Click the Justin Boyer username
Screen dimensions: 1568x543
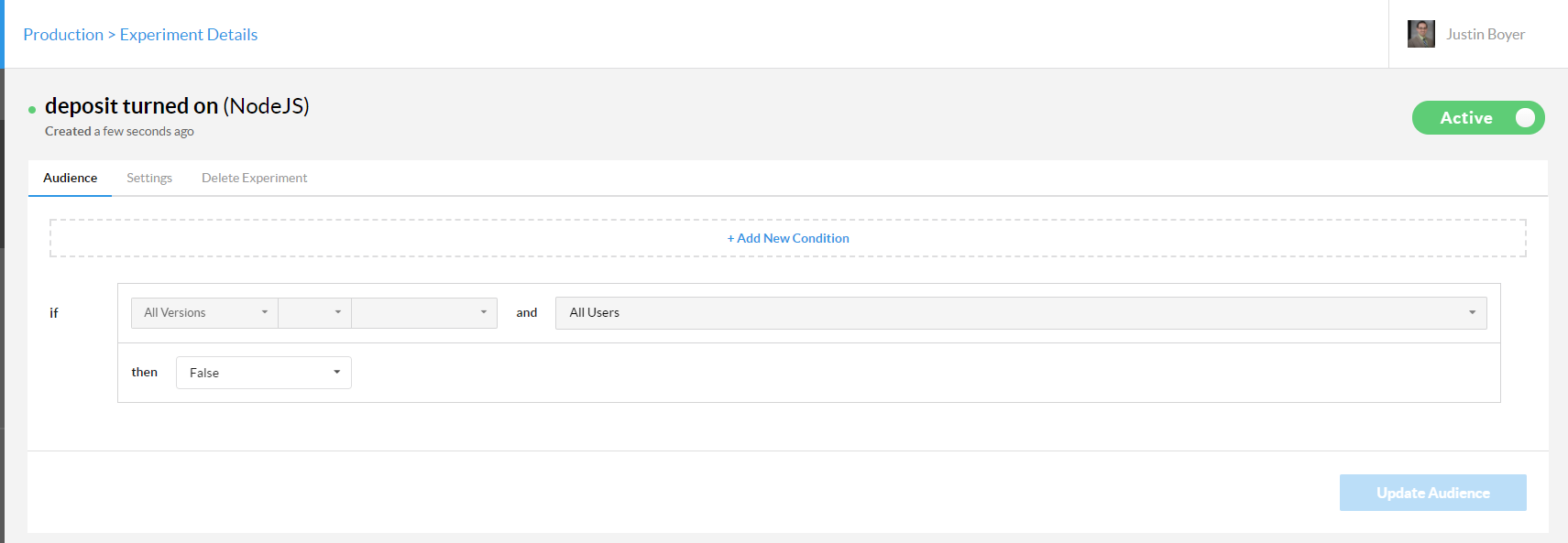click(x=1486, y=34)
